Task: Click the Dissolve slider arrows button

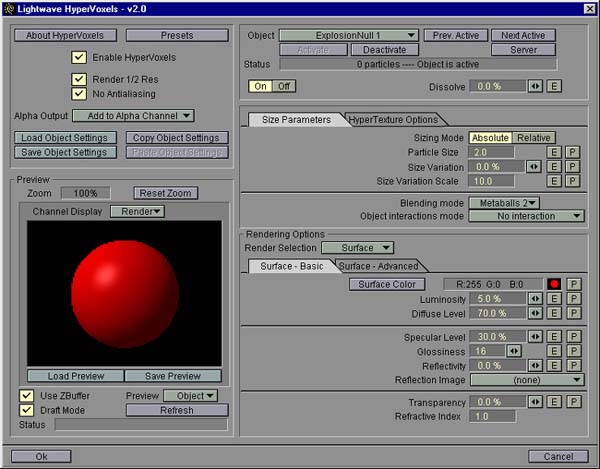Action: [x=535, y=86]
